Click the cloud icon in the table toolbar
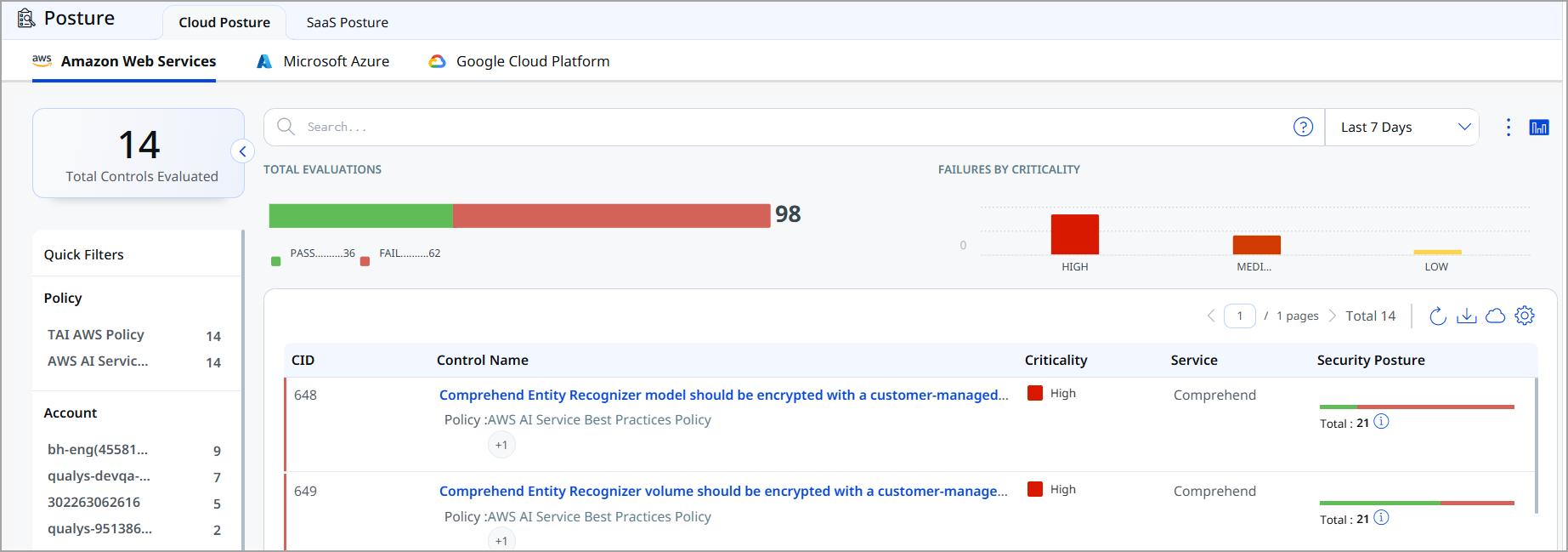The image size is (1568, 552). coord(1496,316)
